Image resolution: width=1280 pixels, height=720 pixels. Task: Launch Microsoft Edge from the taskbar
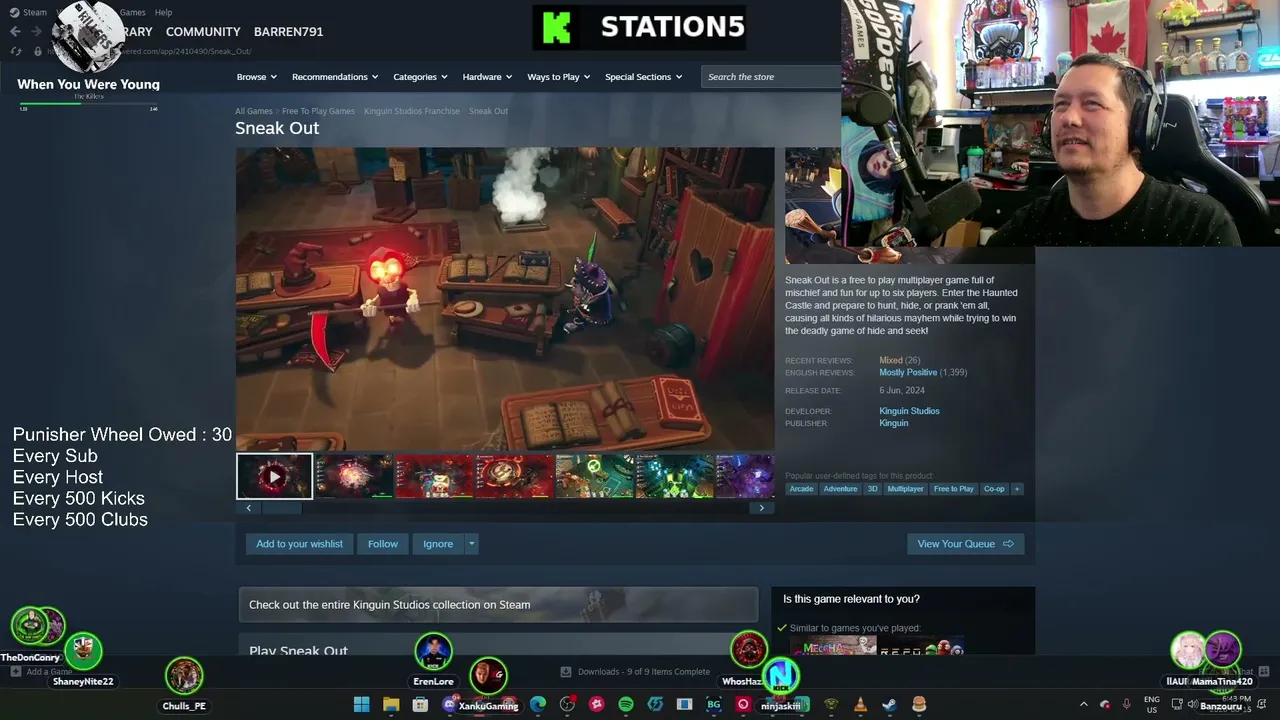pos(538,705)
